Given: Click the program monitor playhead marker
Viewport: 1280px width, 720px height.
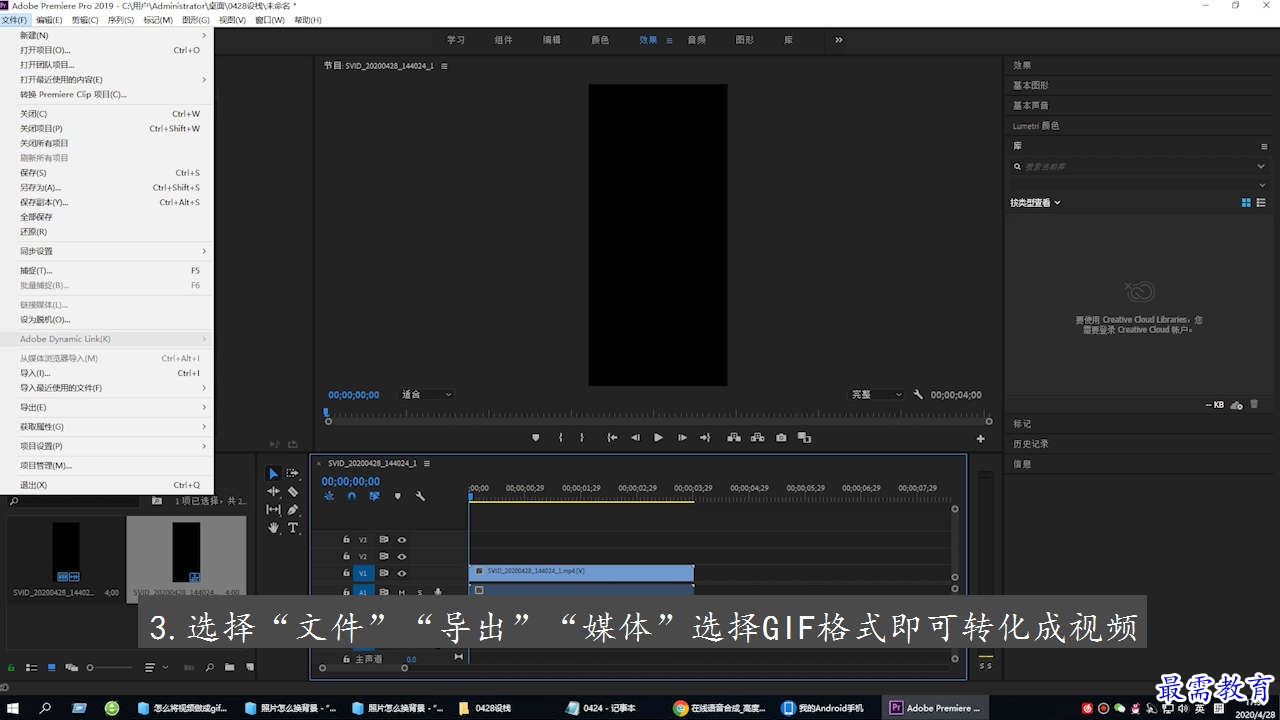Looking at the screenshot, I should tap(326, 412).
